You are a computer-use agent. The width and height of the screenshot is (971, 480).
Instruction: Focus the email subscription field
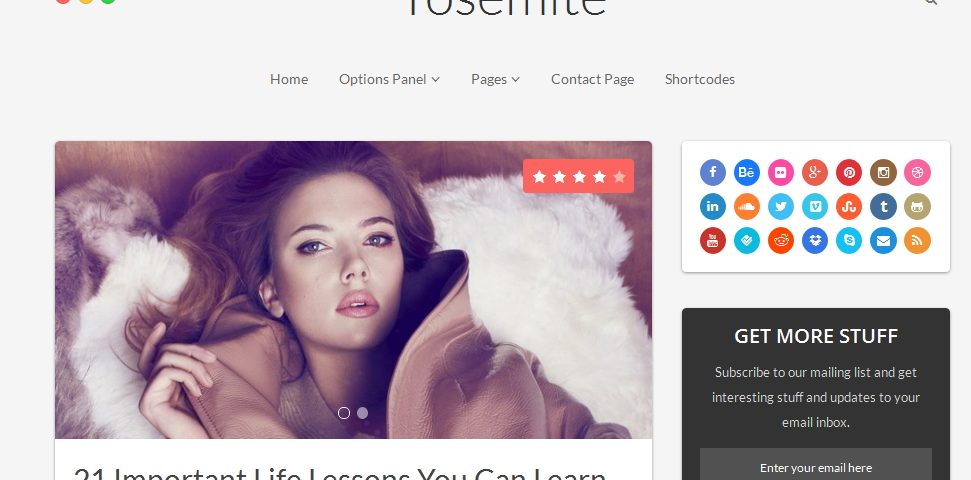pos(816,464)
